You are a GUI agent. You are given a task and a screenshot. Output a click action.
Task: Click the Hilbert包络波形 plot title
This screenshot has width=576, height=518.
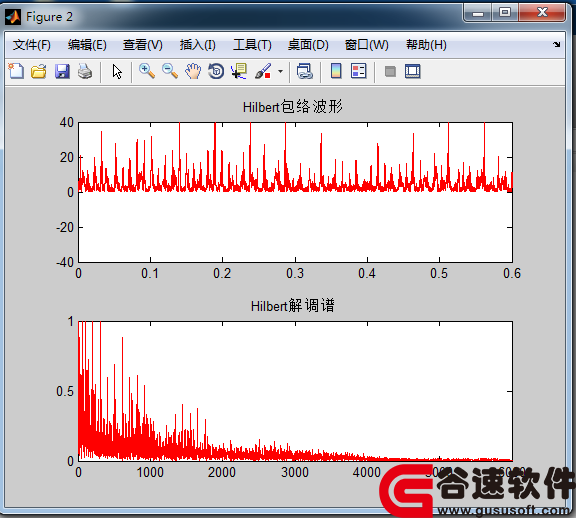pyautogui.click(x=292, y=107)
